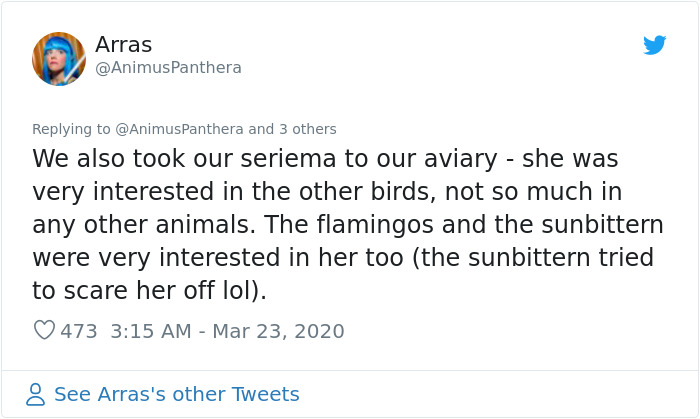Click the Twitter bird logo
The height and width of the screenshot is (419, 700).
click(655, 46)
